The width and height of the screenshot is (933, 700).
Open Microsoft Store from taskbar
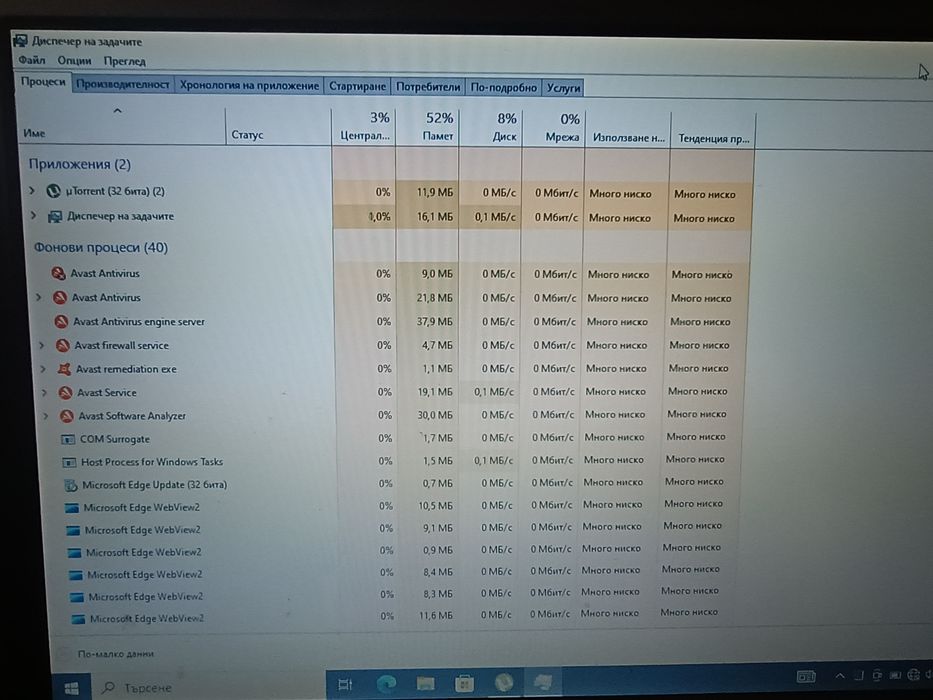pyautogui.click(x=465, y=683)
